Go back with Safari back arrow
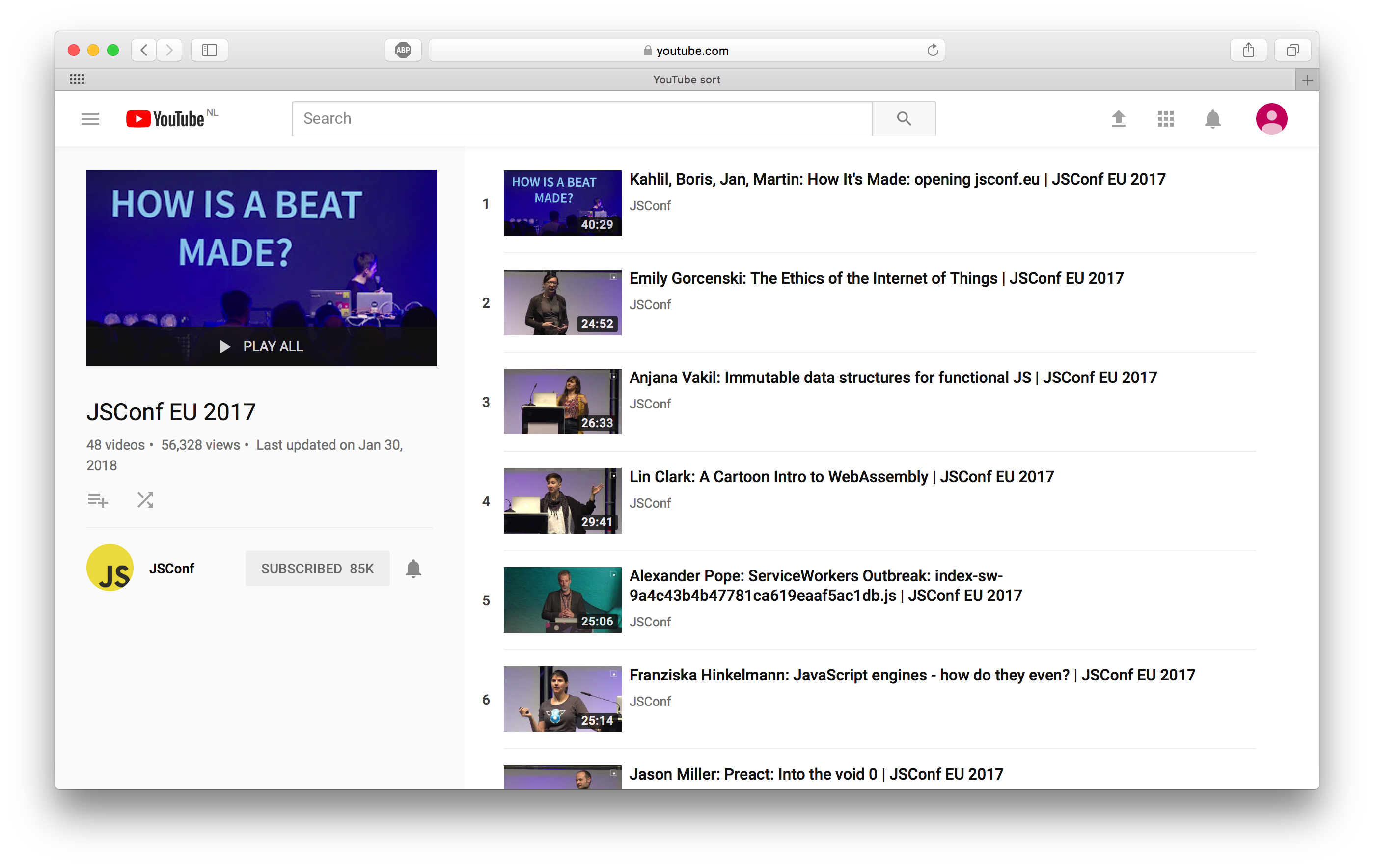Screen dimensions: 1374x868 coord(144,50)
